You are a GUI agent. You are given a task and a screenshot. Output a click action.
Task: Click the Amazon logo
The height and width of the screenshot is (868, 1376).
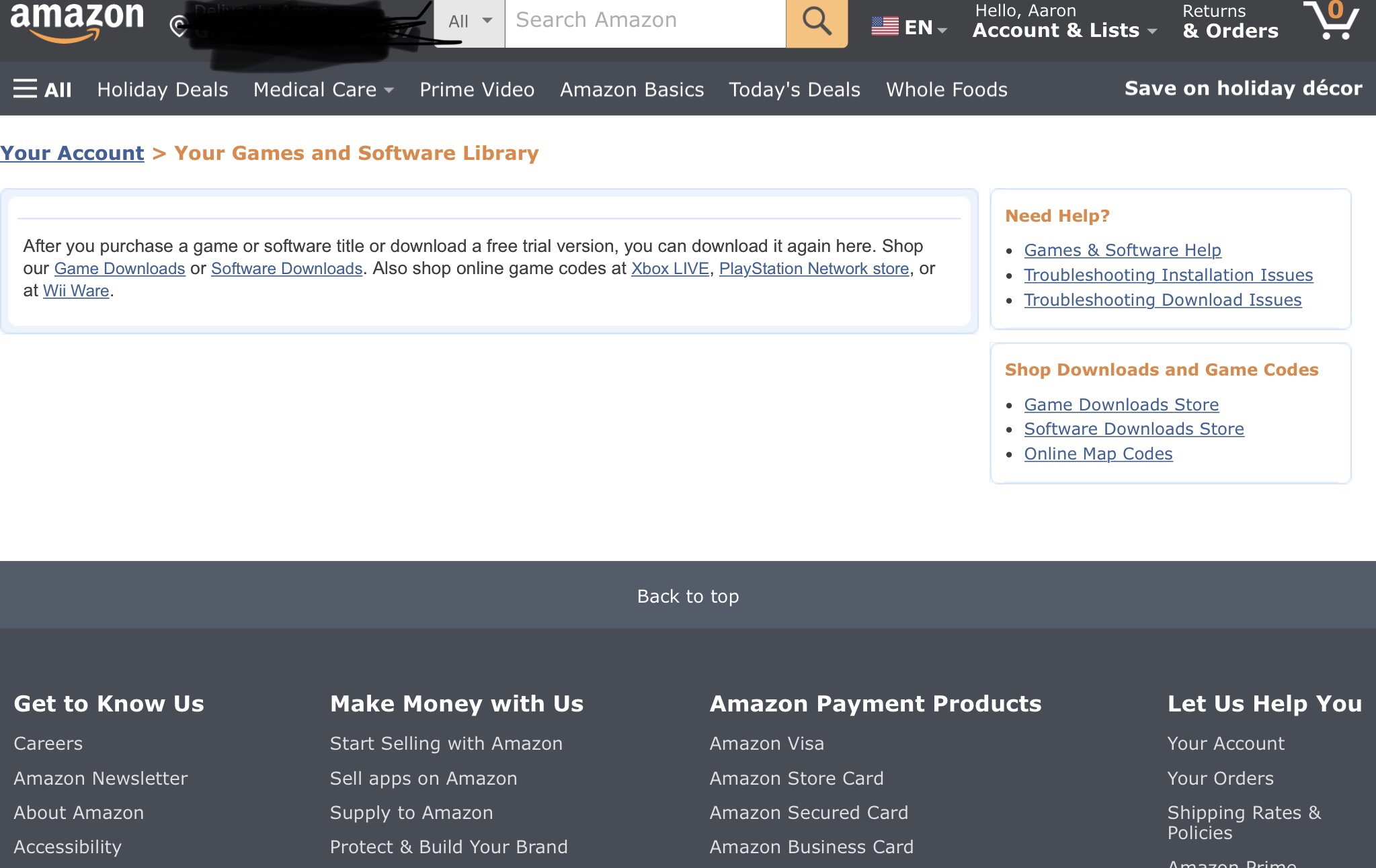click(x=77, y=21)
